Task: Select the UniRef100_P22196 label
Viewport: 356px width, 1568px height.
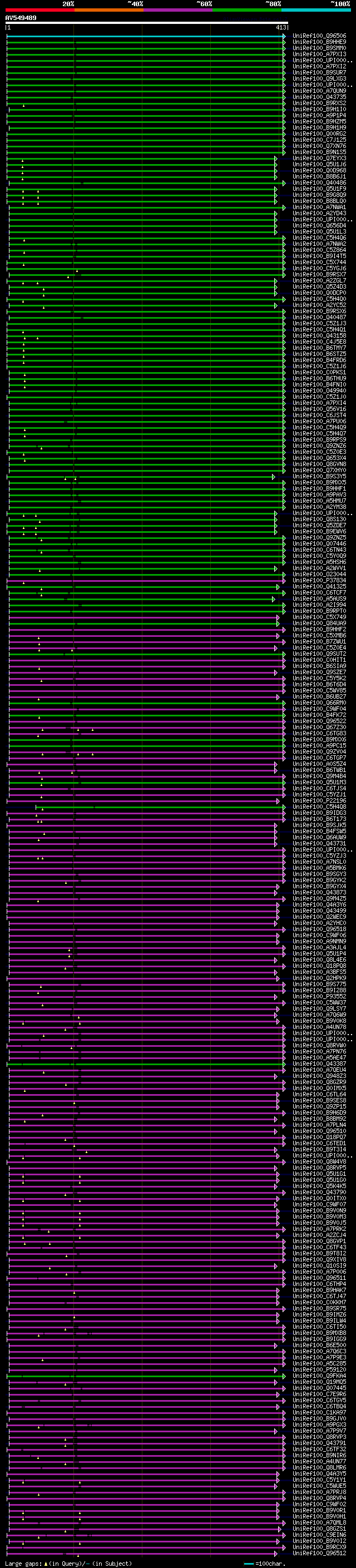Action: tap(319, 801)
